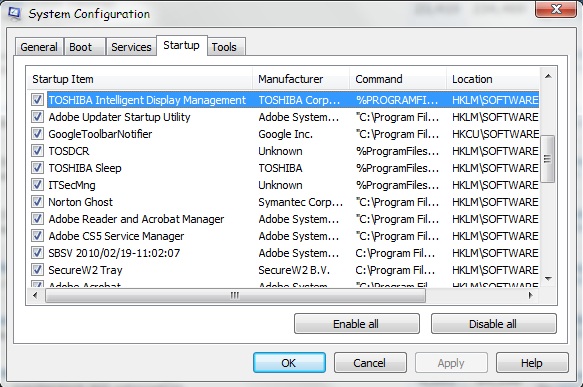Click the horizontal scrollbar thumb
Image resolution: width=583 pixels, height=387 pixels.
pyautogui.click(x=235, y=296)
